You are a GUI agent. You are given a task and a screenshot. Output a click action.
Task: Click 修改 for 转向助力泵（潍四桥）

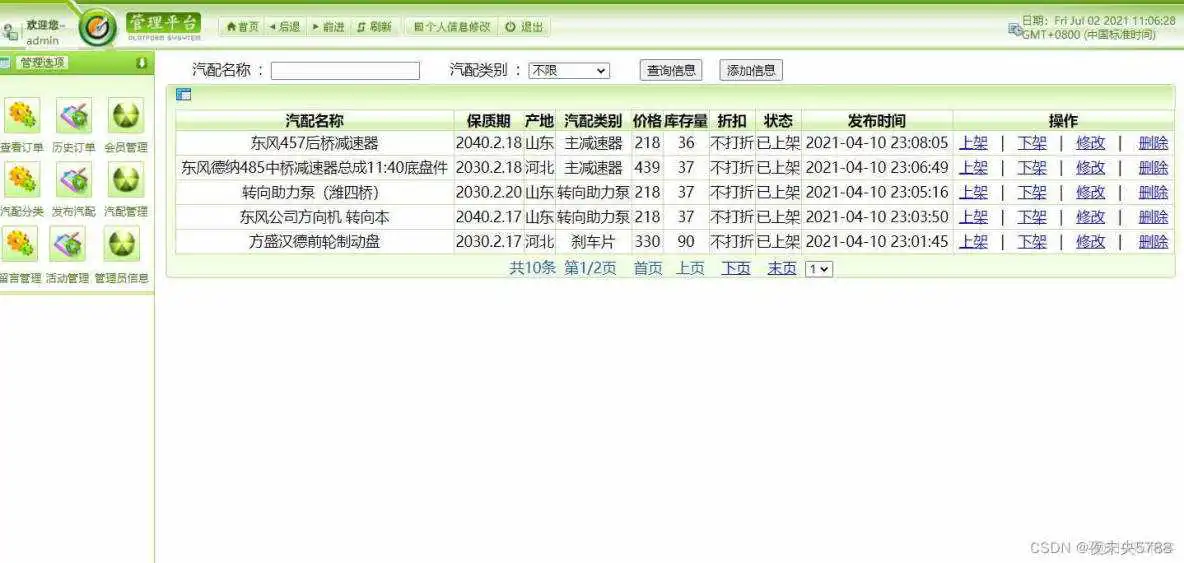(x=1090, y=192)
